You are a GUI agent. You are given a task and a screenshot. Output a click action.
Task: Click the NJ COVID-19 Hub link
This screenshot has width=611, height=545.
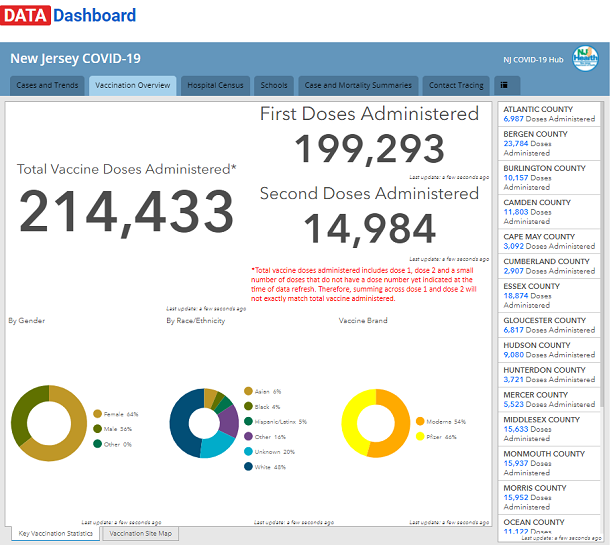(533, 59)
